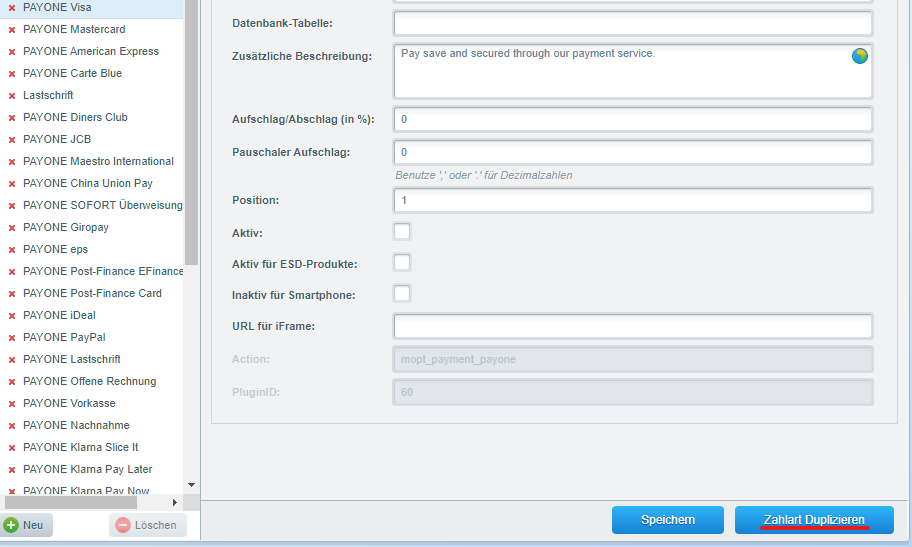
Task: Click red x icon beside PAYONE Carte Blue
Action: point(12,74)
